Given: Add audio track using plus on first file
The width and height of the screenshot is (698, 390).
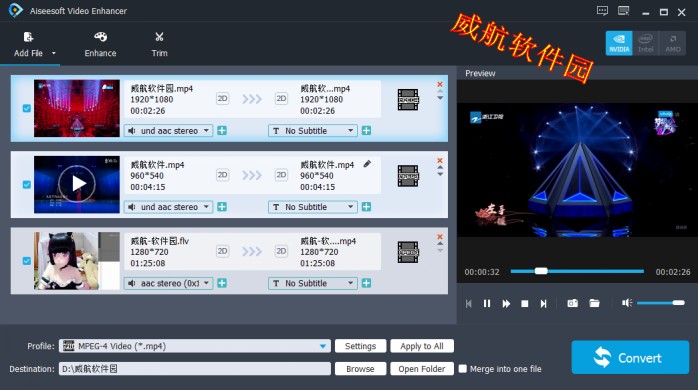Looking at the screenshot, I should point(222,130).
